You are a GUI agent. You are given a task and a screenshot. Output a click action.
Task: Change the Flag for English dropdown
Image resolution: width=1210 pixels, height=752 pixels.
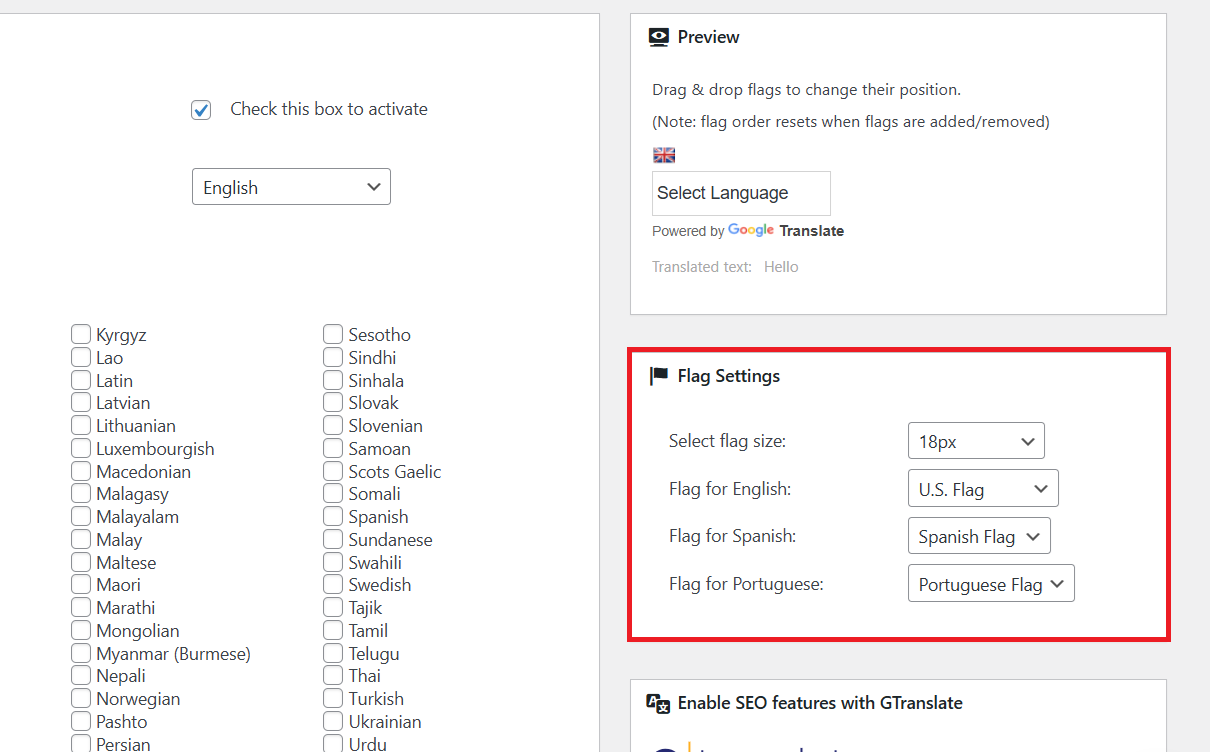(x=982, y=489)
